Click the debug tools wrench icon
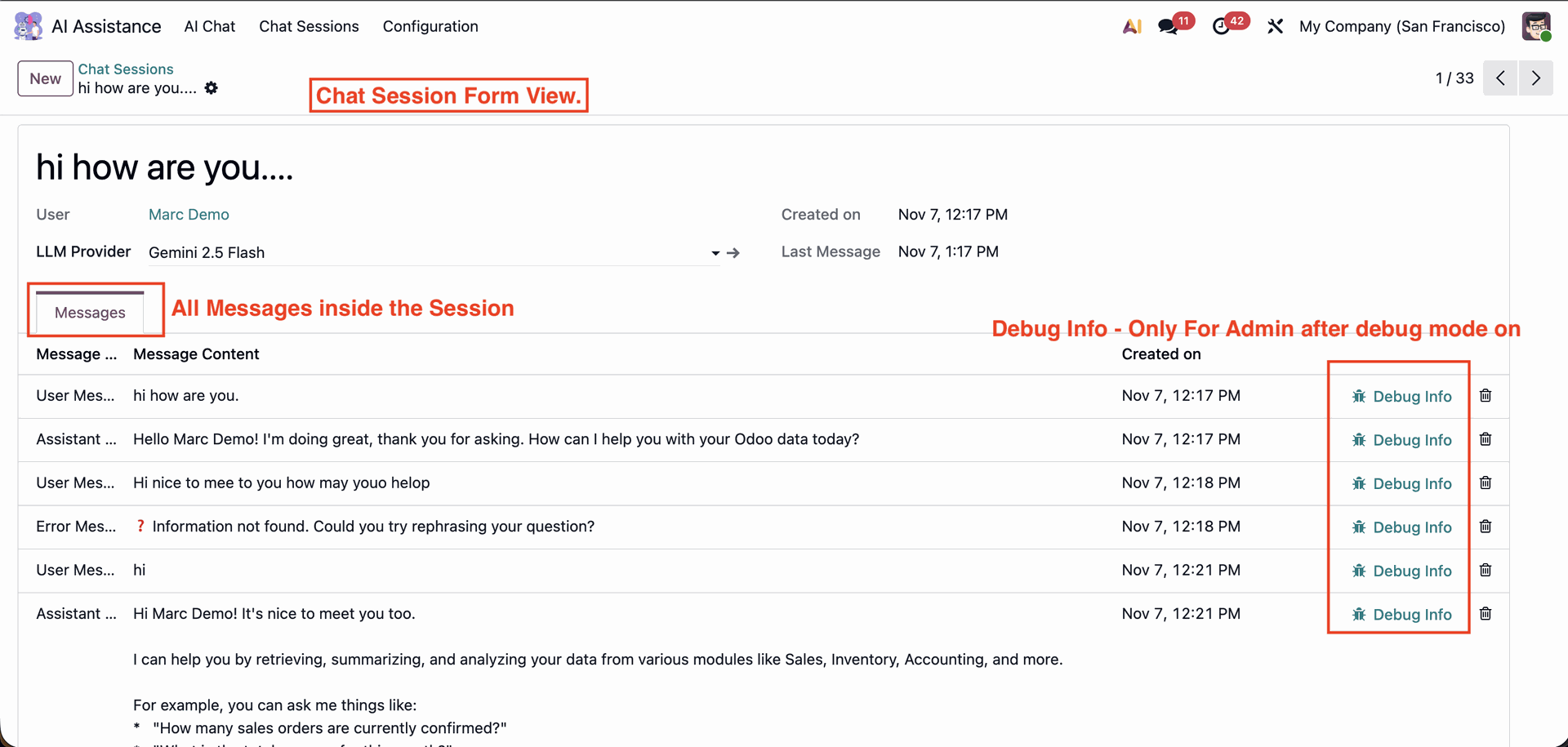The image size is (1568, 747). coord(1275,26)
